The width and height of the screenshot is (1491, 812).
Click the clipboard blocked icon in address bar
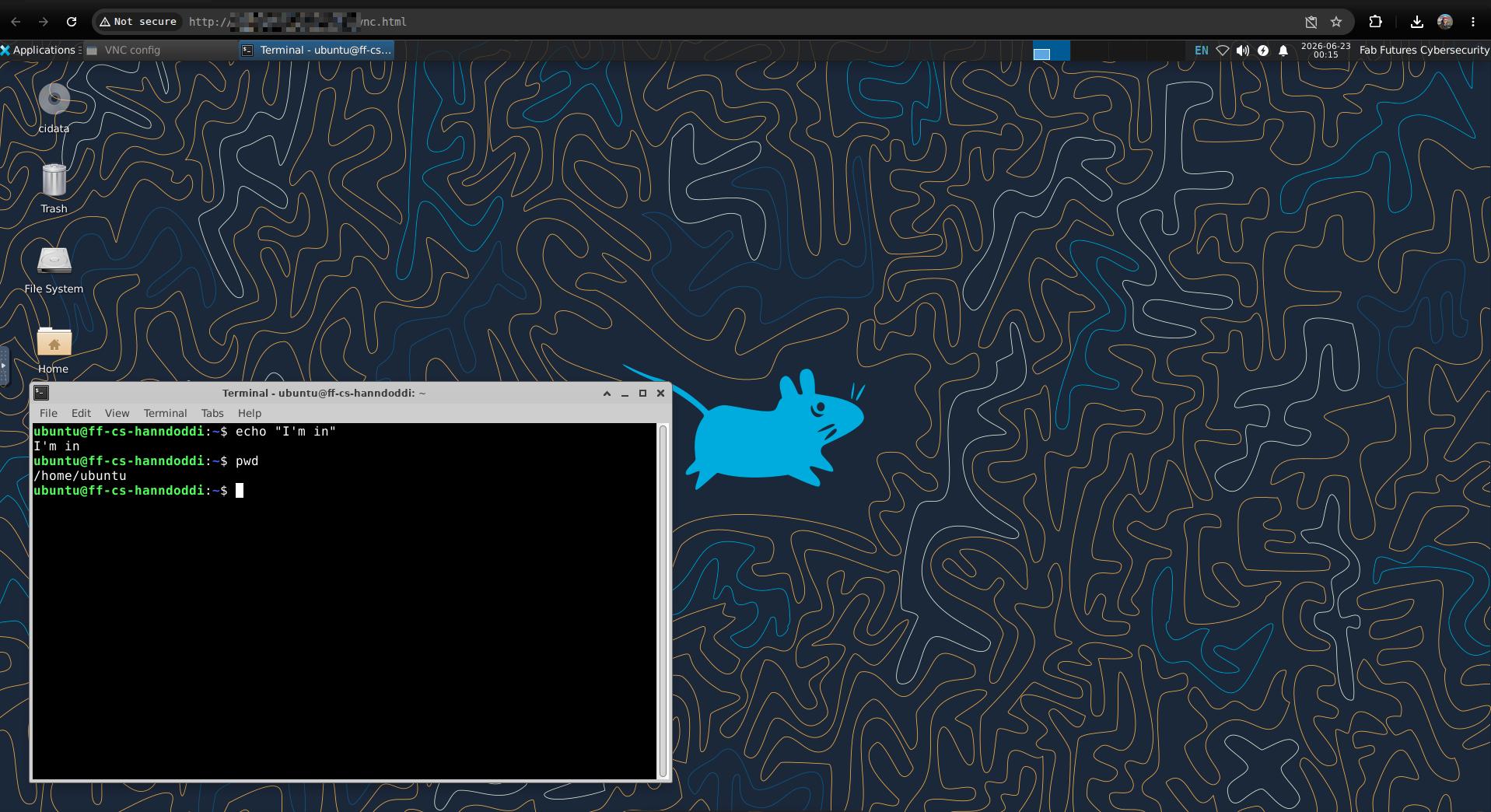click(x=1311, y=22)
